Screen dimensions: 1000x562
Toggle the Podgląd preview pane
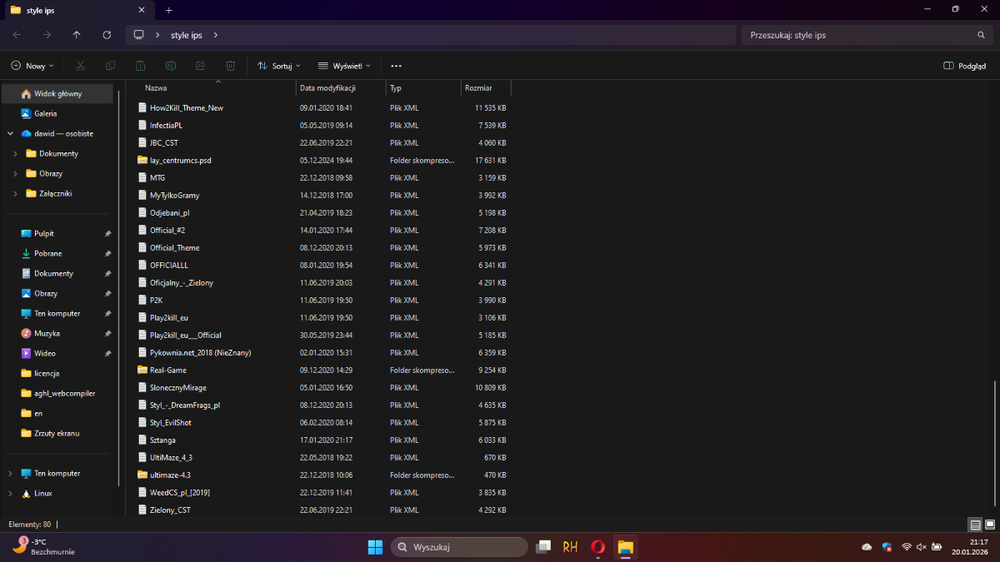964,66
